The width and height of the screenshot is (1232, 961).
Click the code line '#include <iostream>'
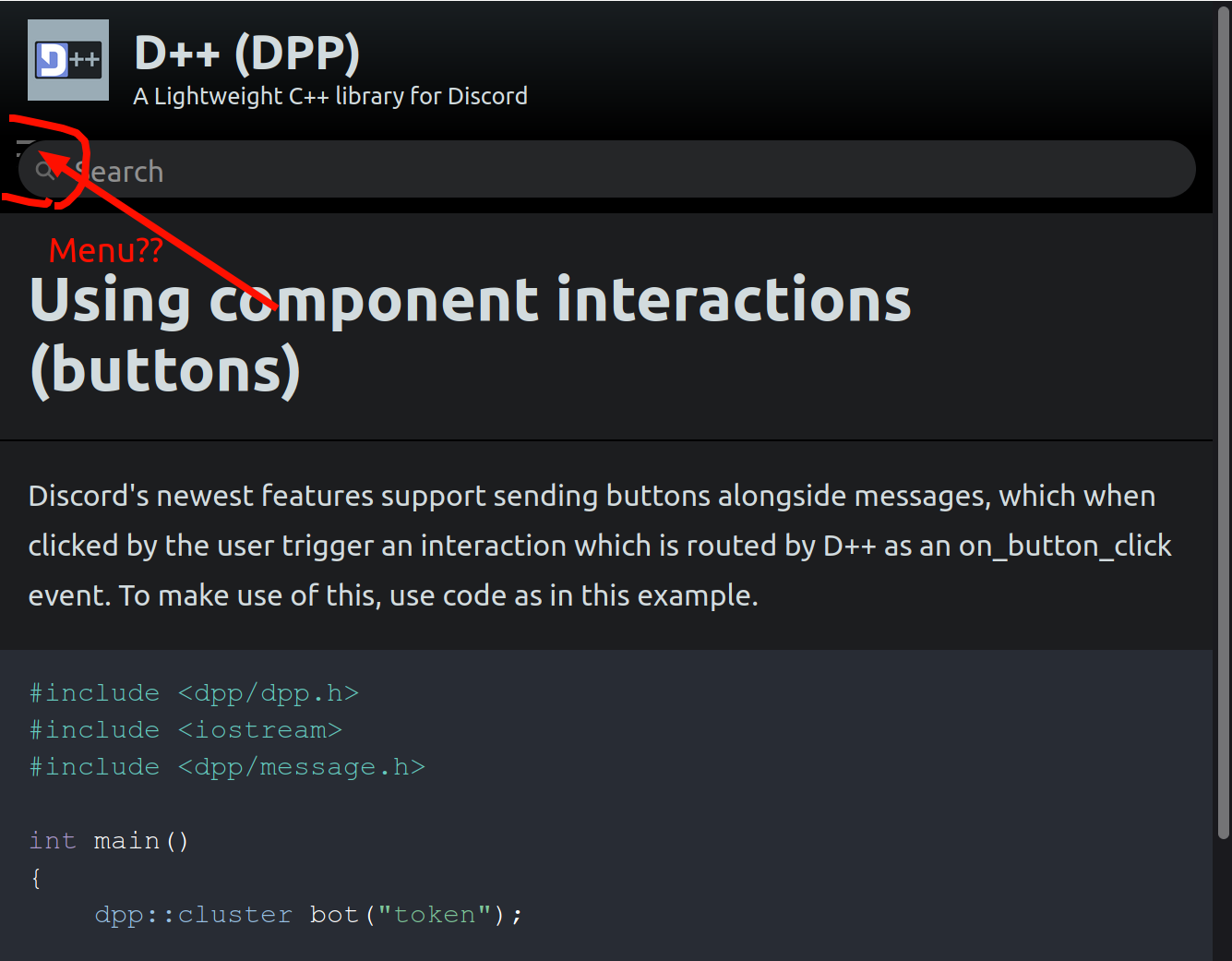coord(185,729)
